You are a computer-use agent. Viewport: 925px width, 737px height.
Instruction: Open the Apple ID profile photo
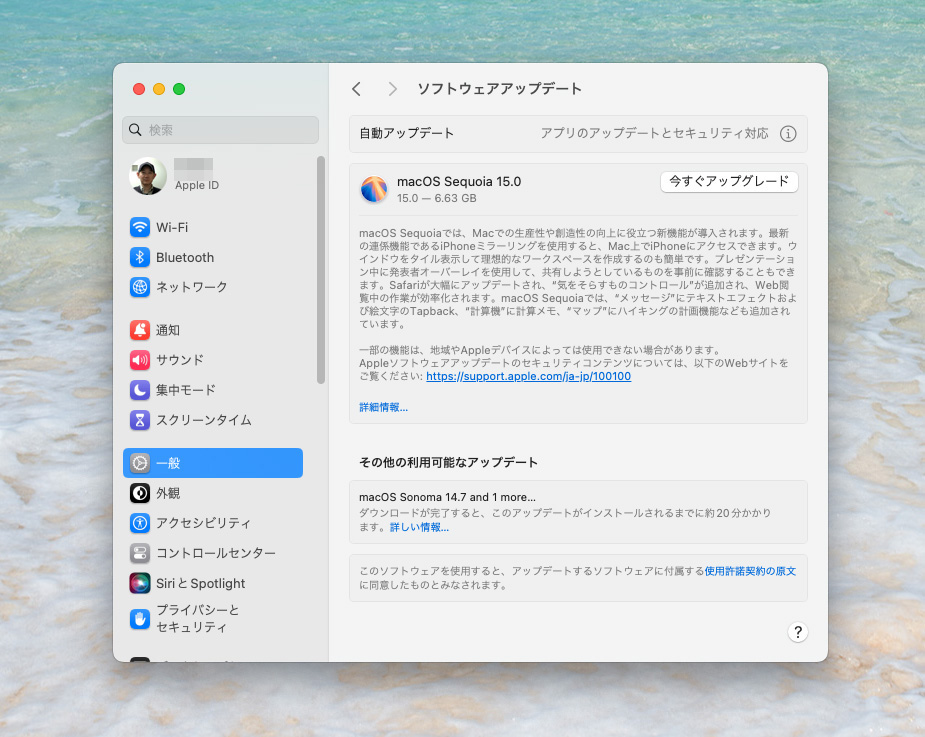pyautogui.click(x=148, y=176)
